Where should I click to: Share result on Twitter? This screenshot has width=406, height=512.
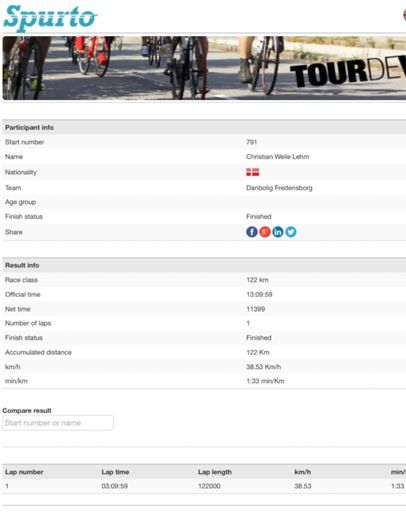click(x=291, y=232)
